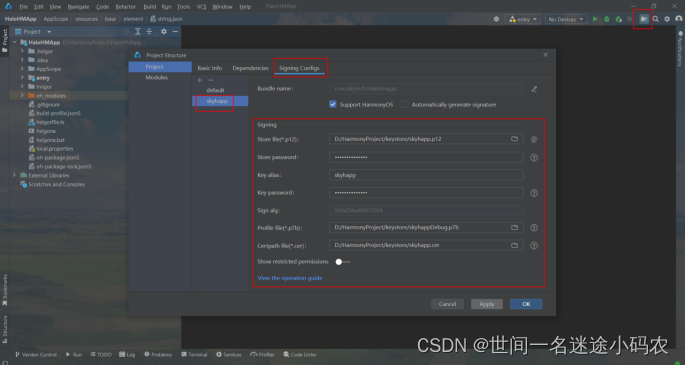Screen dimensions: 685x365
Task: Open the Build menu
Action: pyautogui.click(x=149, y=7)
